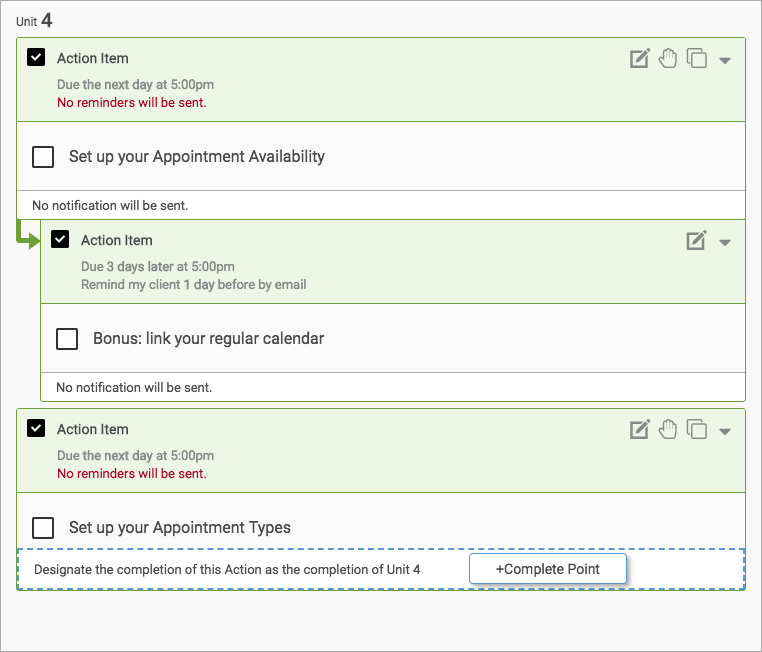Open dropdown arrow on Appointment Types action
The width and height of the screenshot is (762, 652).
tap(725, 431)
